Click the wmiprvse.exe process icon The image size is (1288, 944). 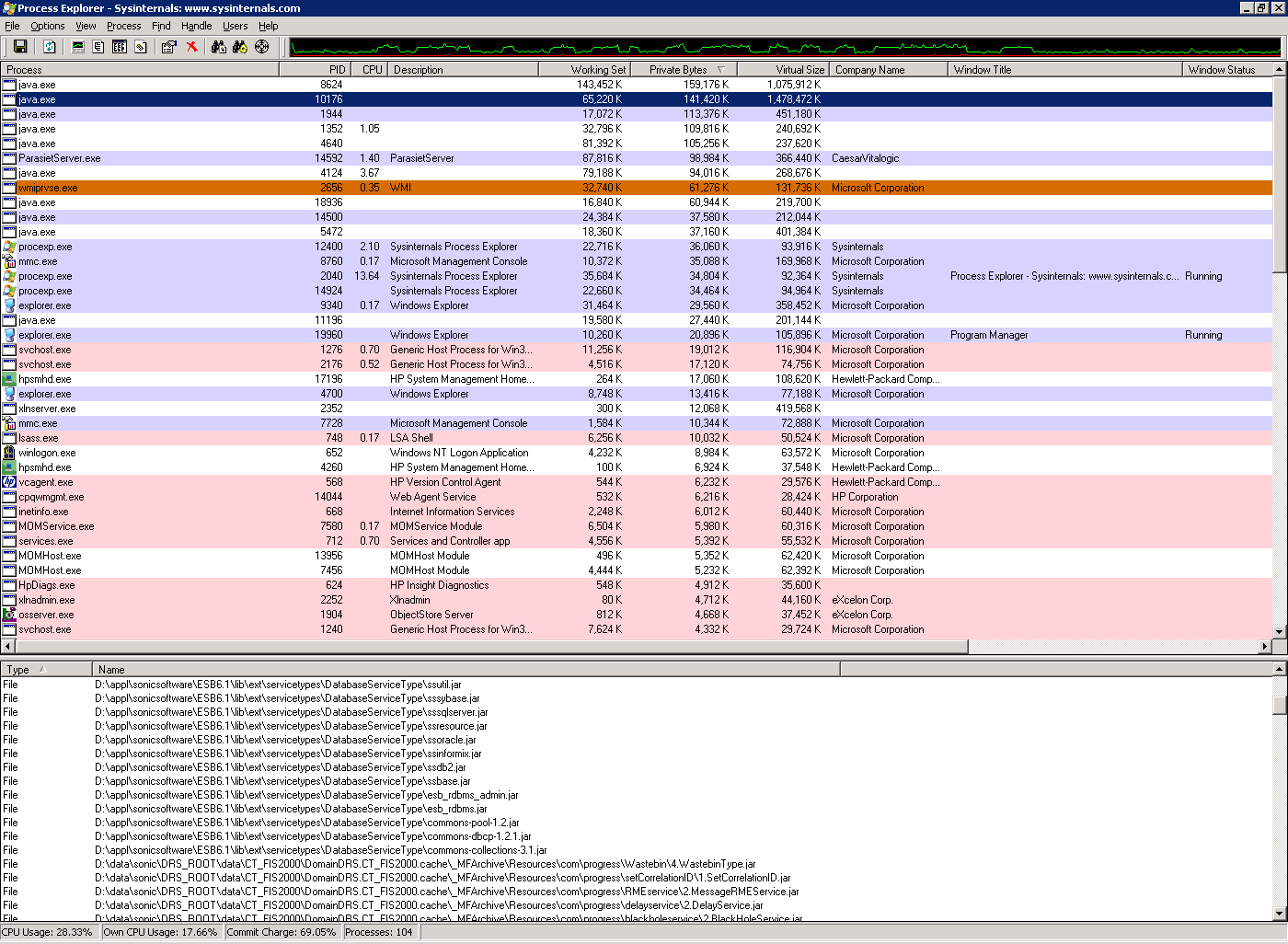(9, 188)
